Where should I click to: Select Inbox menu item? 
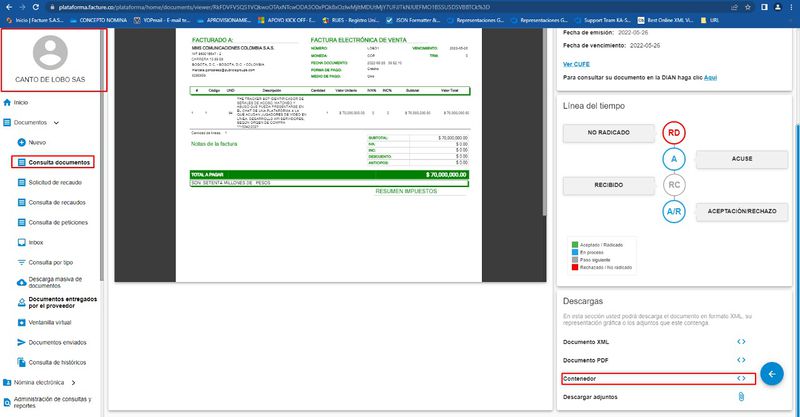click(36, 242)
